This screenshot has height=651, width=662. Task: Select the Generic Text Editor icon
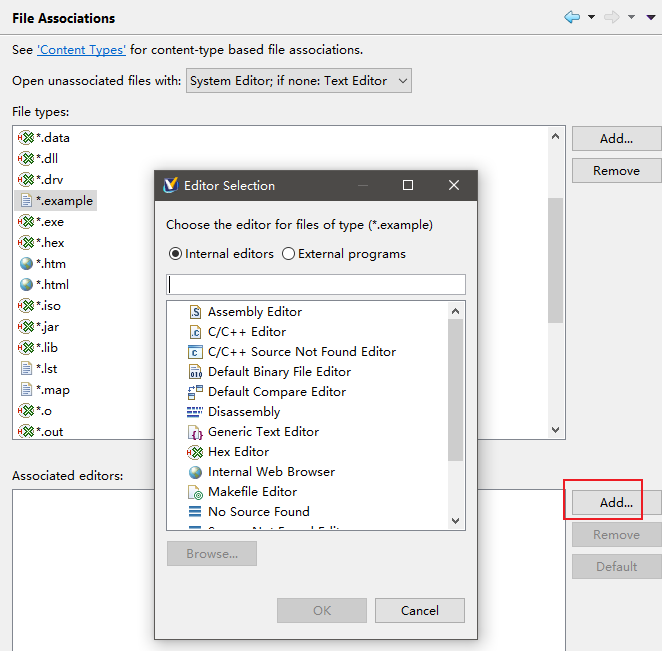click(195, 432)
